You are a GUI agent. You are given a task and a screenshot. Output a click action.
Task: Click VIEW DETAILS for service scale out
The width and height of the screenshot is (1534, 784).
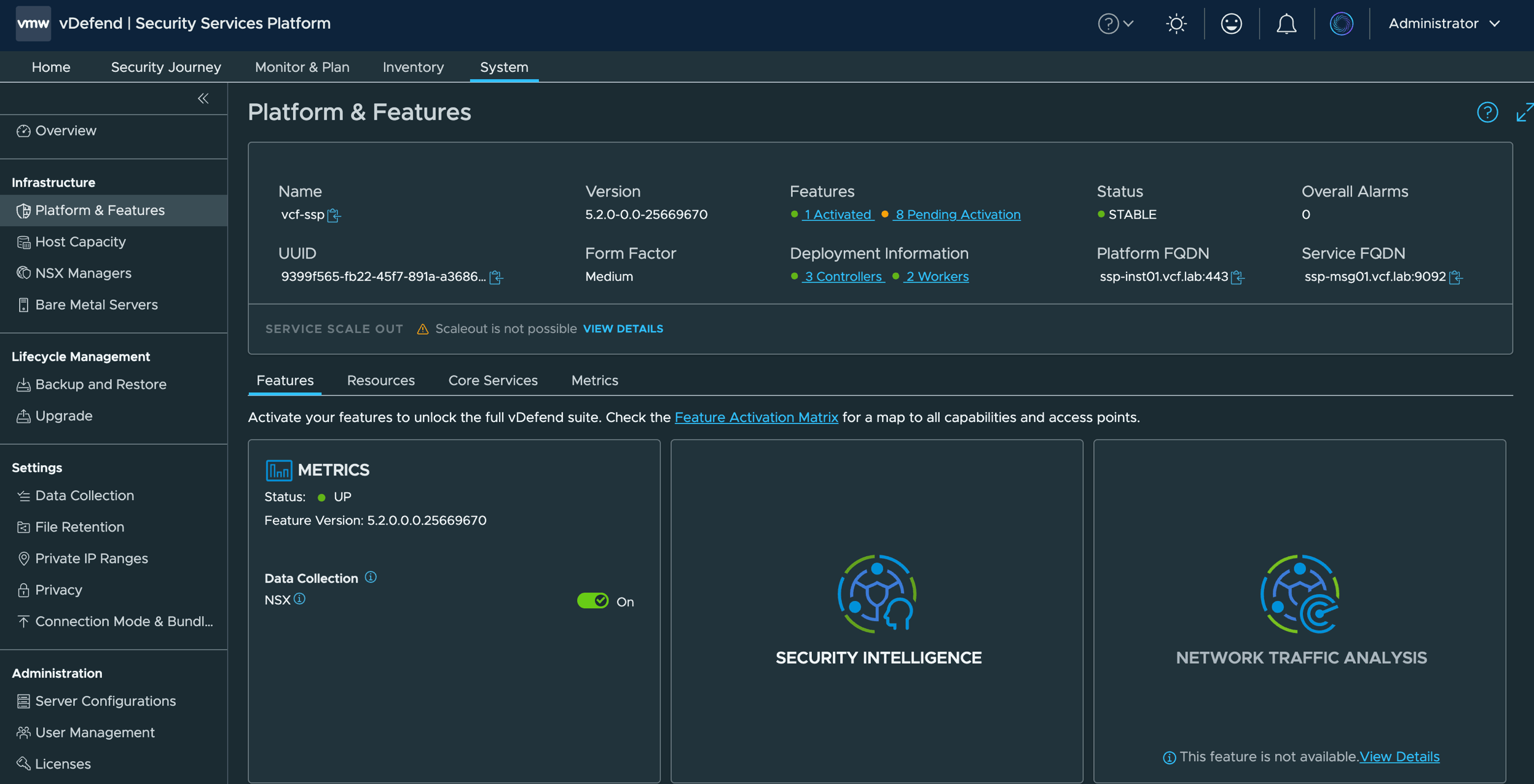point(623,329)
